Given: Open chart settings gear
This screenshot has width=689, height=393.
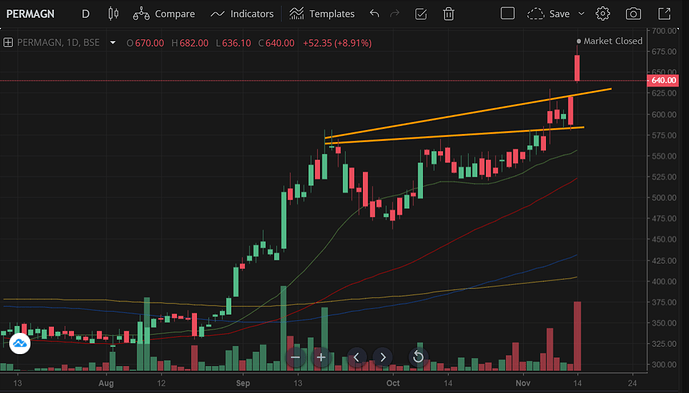Looking at the screenshot, I should pos(602,14).
